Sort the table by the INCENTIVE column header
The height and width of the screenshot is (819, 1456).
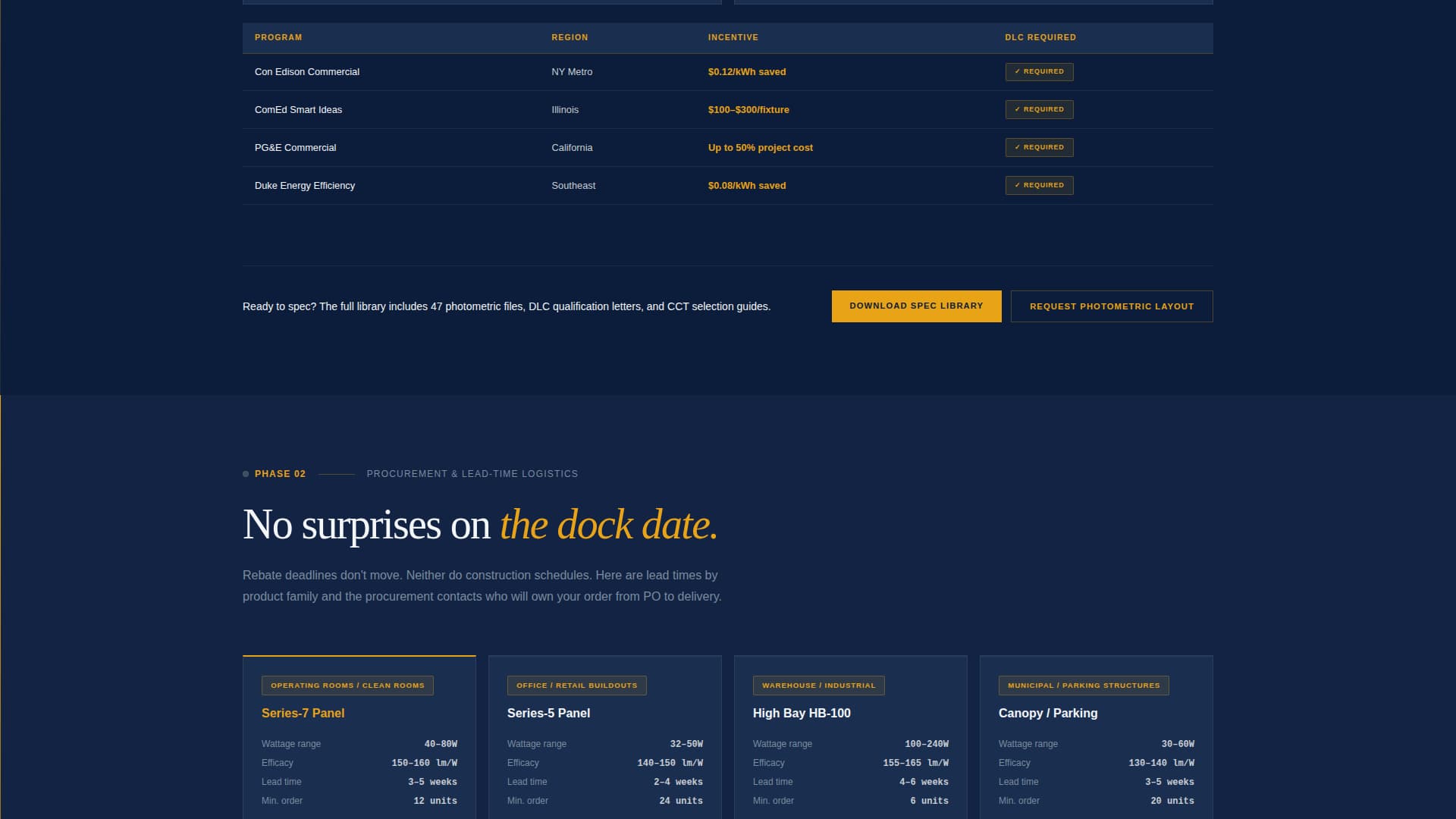pos(733,37)
